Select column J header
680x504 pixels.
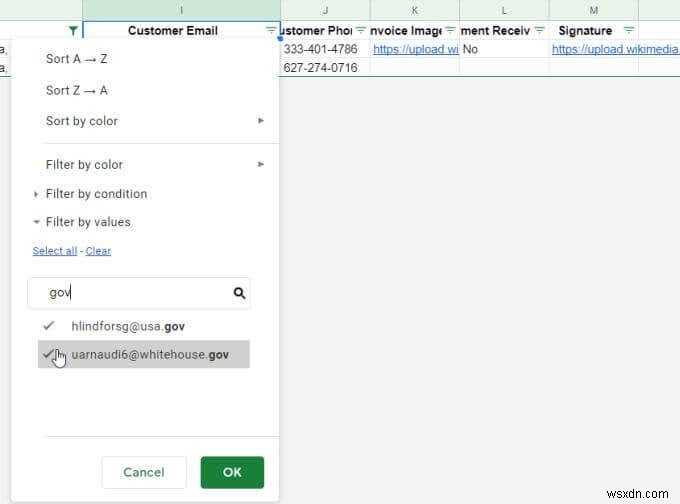[325, 10]
